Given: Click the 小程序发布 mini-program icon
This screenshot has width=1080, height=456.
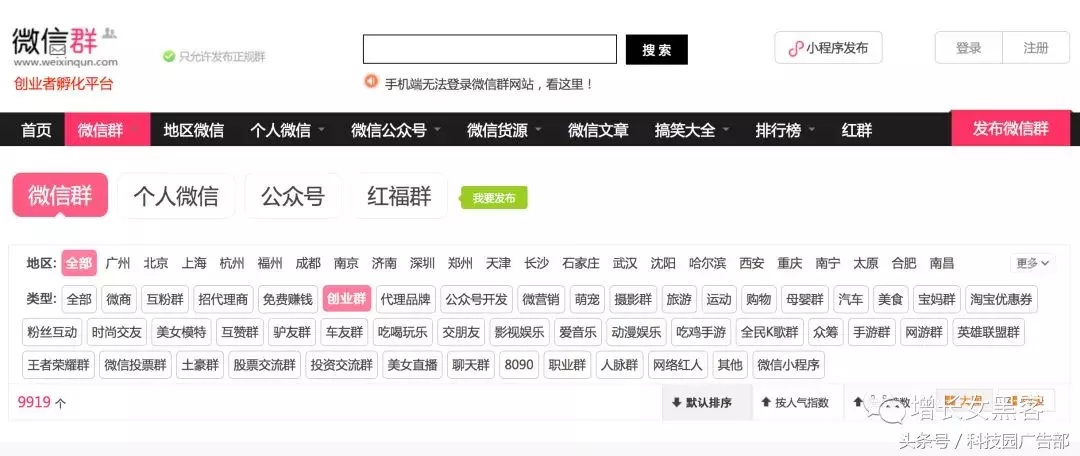Looking at the screenshot, I should point(796,48).
